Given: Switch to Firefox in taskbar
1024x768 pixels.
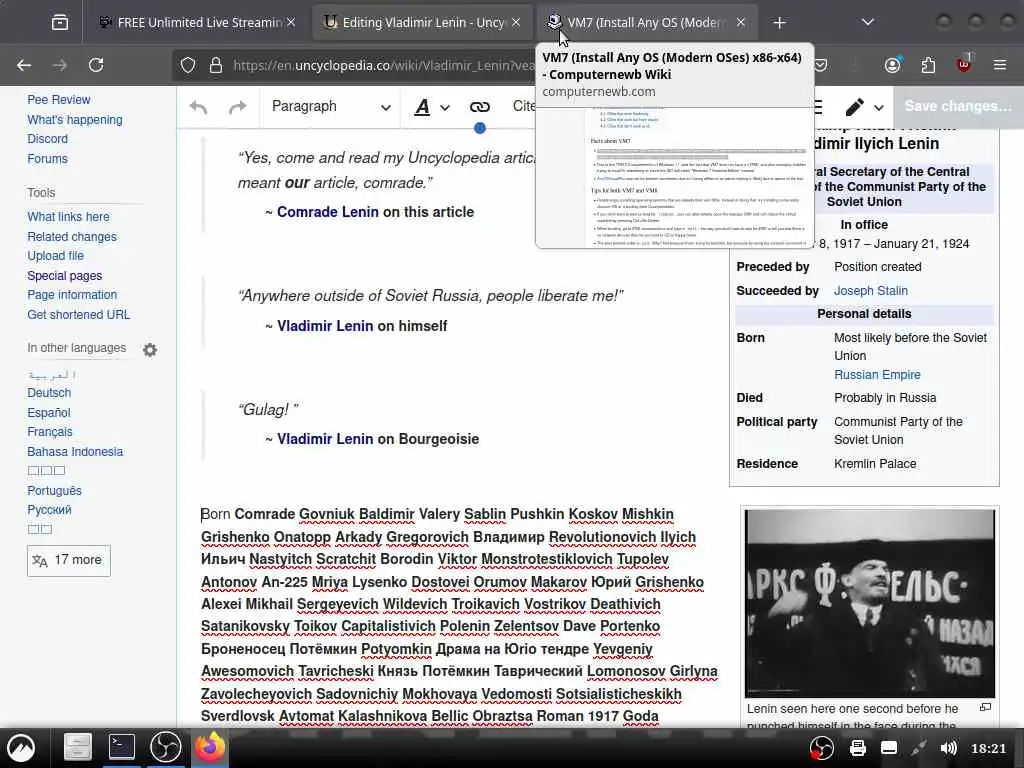Looking at the screenshot, I should [209, 747].
